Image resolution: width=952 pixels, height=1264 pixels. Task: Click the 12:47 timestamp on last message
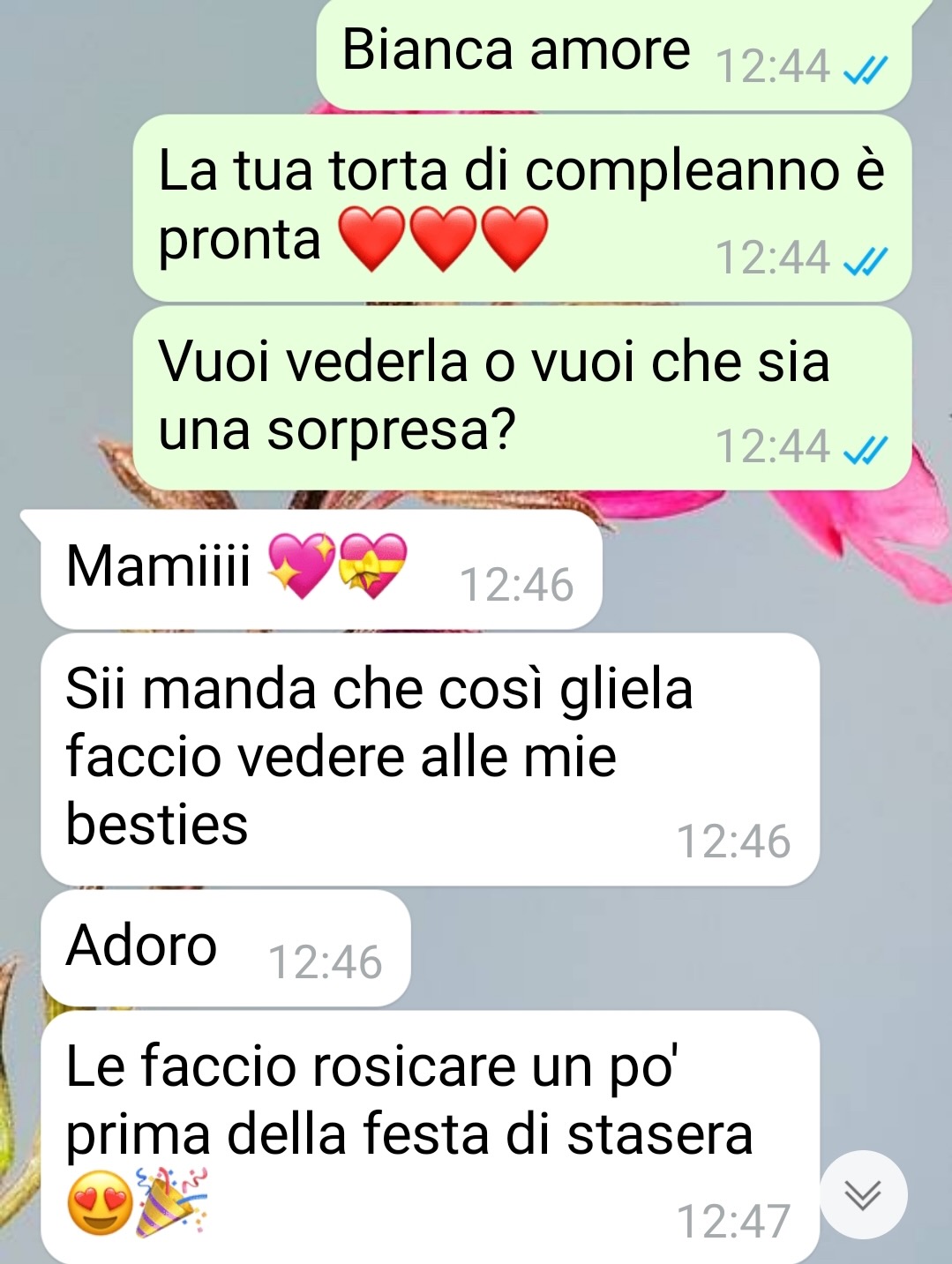click(733, 1223)
